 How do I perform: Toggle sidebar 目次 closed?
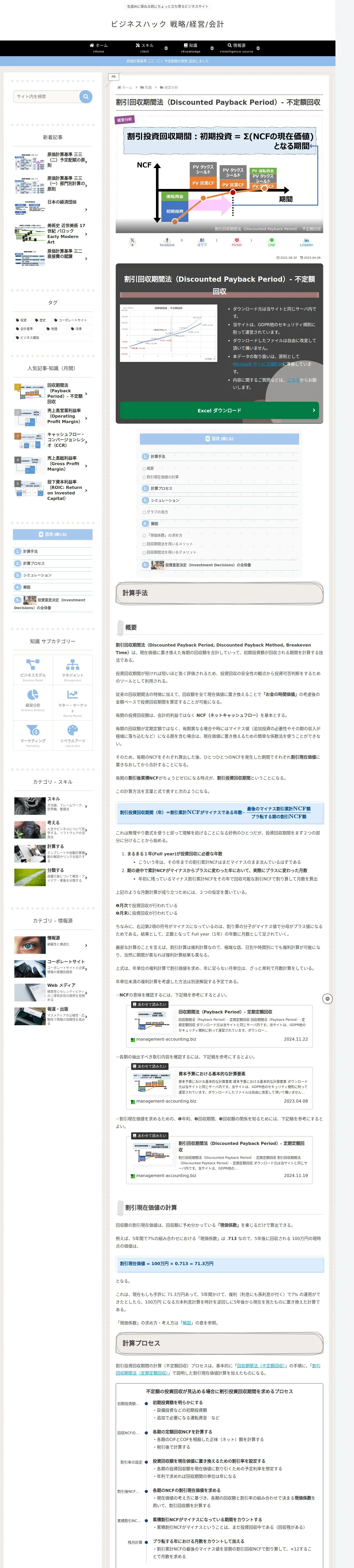[53, 534]
